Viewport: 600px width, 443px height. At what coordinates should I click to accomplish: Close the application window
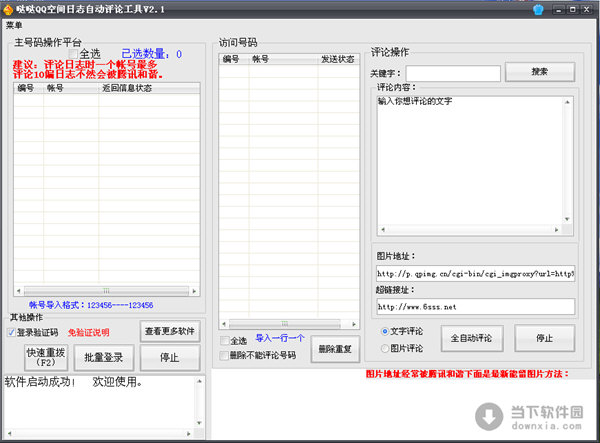(586, 10)
